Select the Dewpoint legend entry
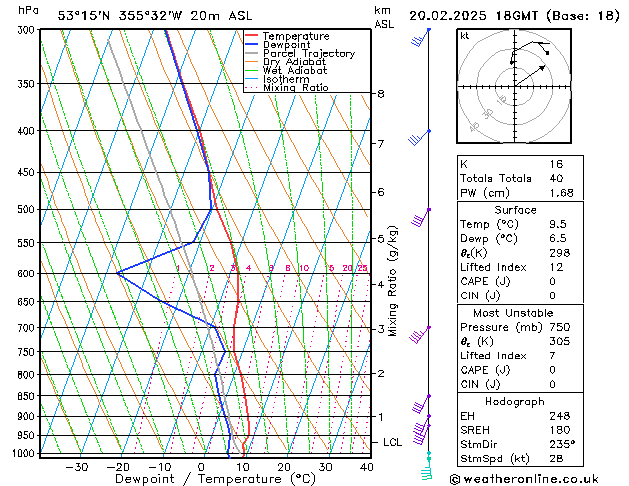 coord(286,45)
